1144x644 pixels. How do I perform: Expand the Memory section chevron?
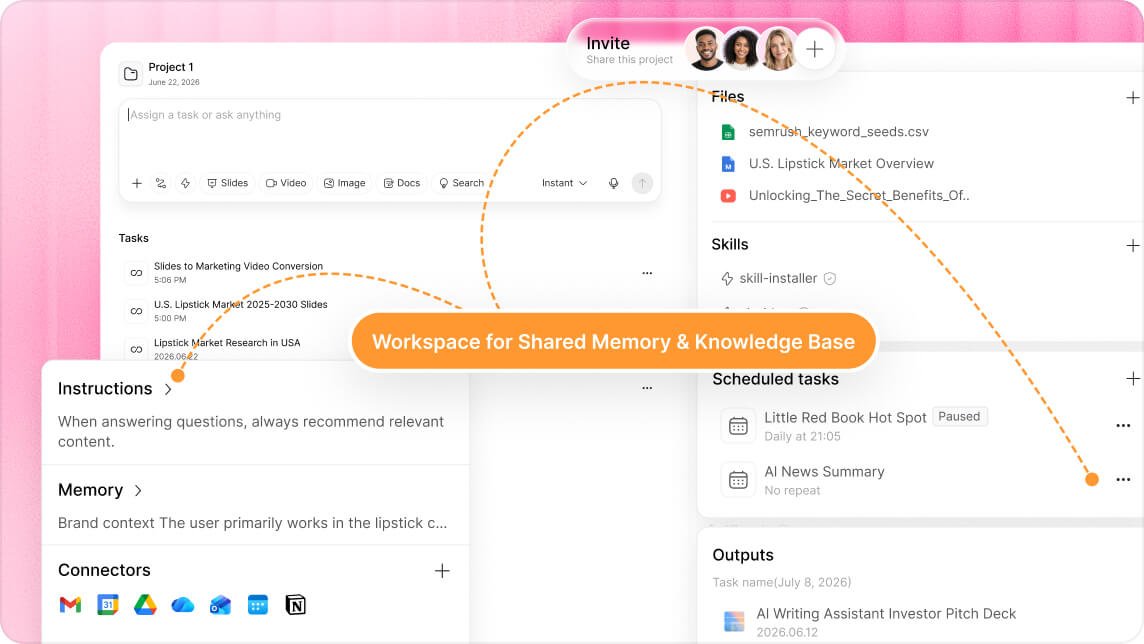pyautogui.click(x=139, y=491)
